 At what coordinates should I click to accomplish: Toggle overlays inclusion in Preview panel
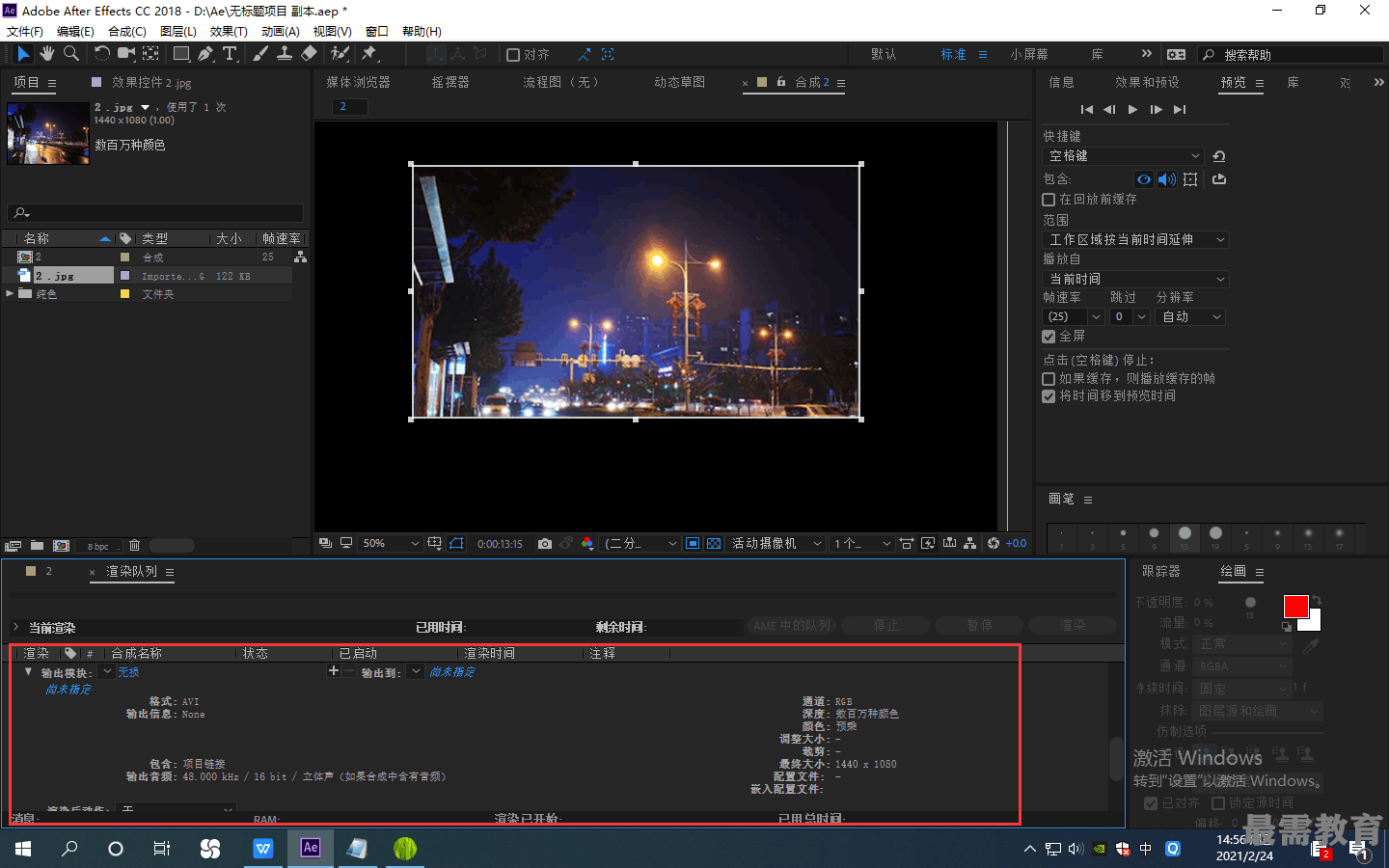(x=1190, y=179)
